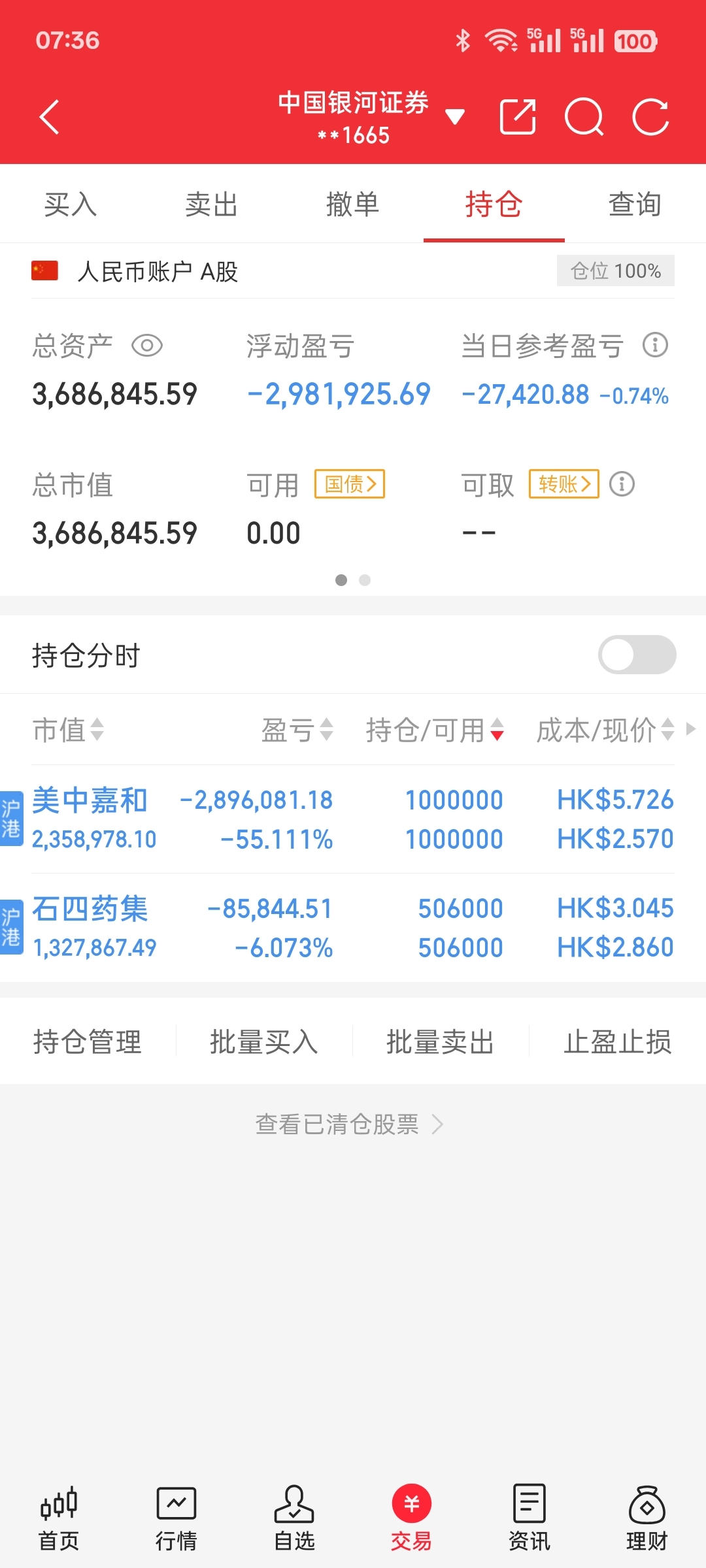Select the second page indicator dot
The width and height of the screenshot is (706, 1568).
(x=365, y=580)
